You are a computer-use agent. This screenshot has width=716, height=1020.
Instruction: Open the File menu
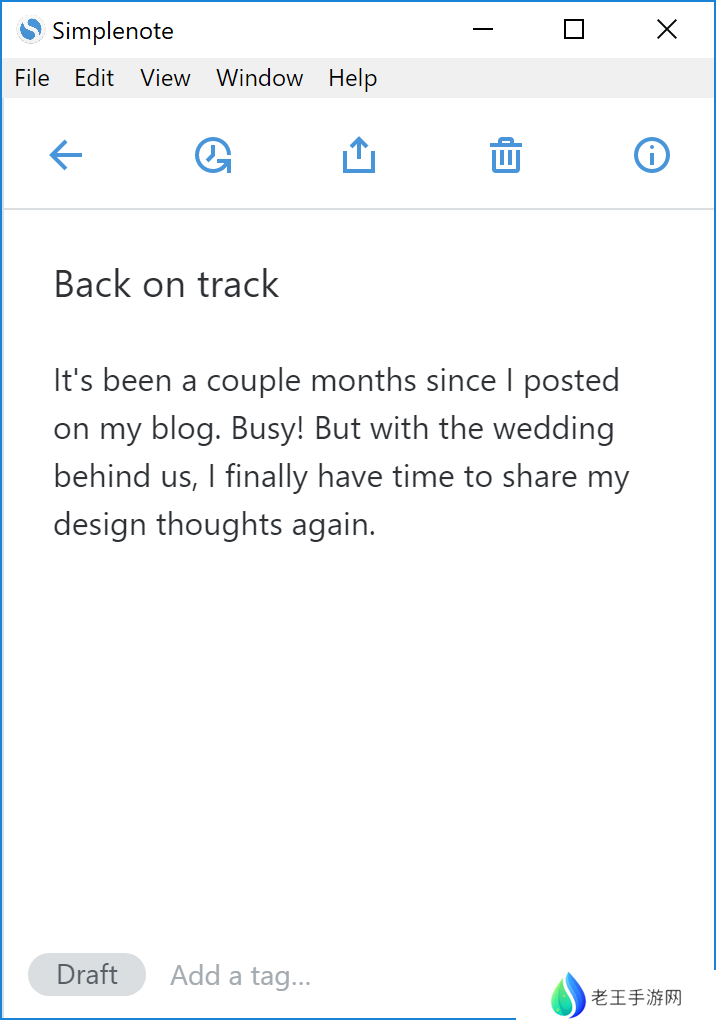coord(32,78)
